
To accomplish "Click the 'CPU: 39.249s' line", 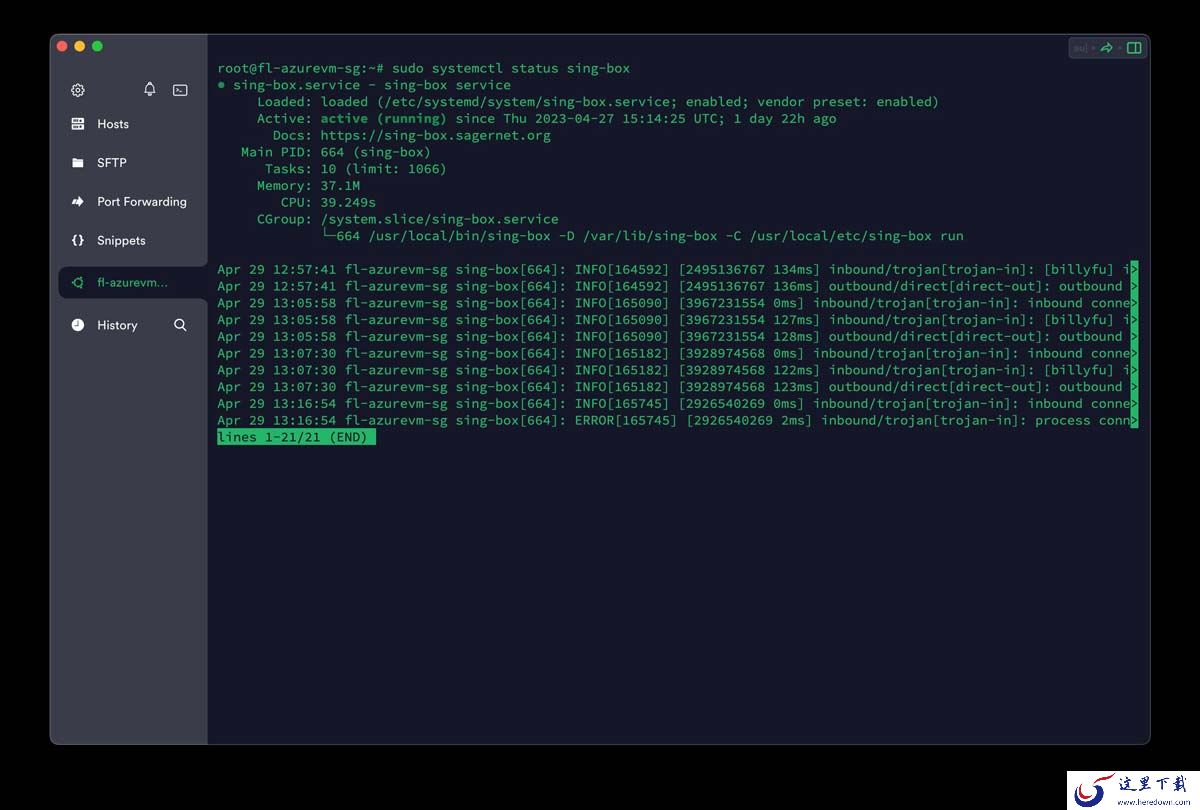I will click(x=328, y=203).
